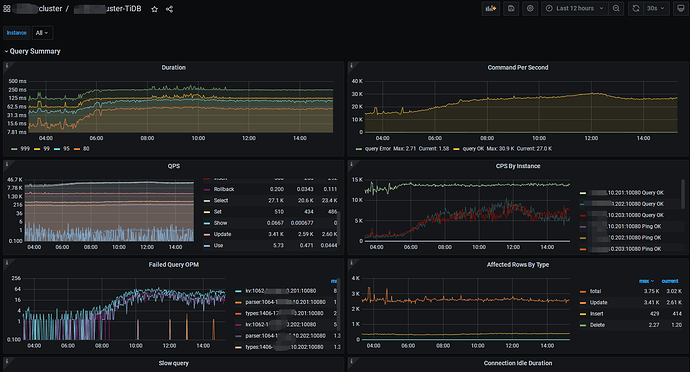Cycle view mode with monitor icon
690x372 pixels.
click(x=680, y=8)
